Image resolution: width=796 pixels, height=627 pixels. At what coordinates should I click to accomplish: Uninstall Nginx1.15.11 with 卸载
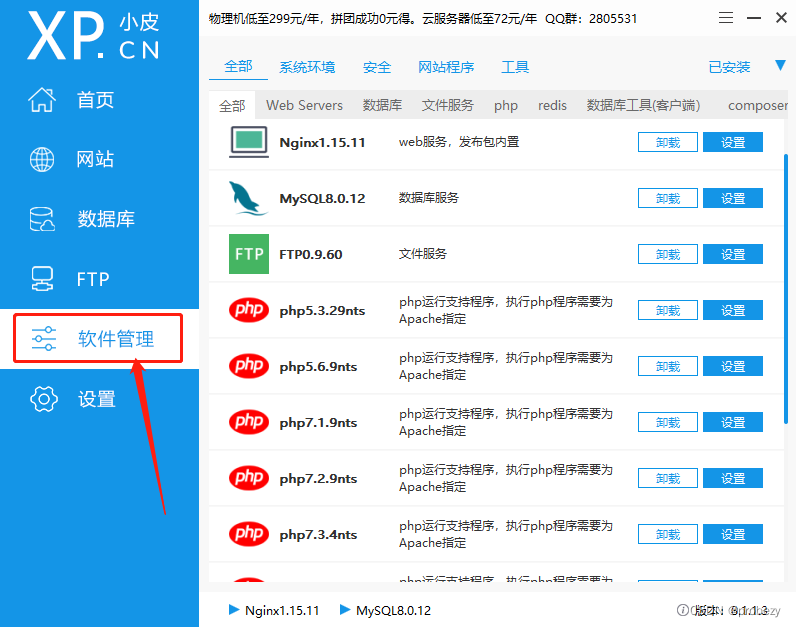pyautogui.click(x=668, y=142)
